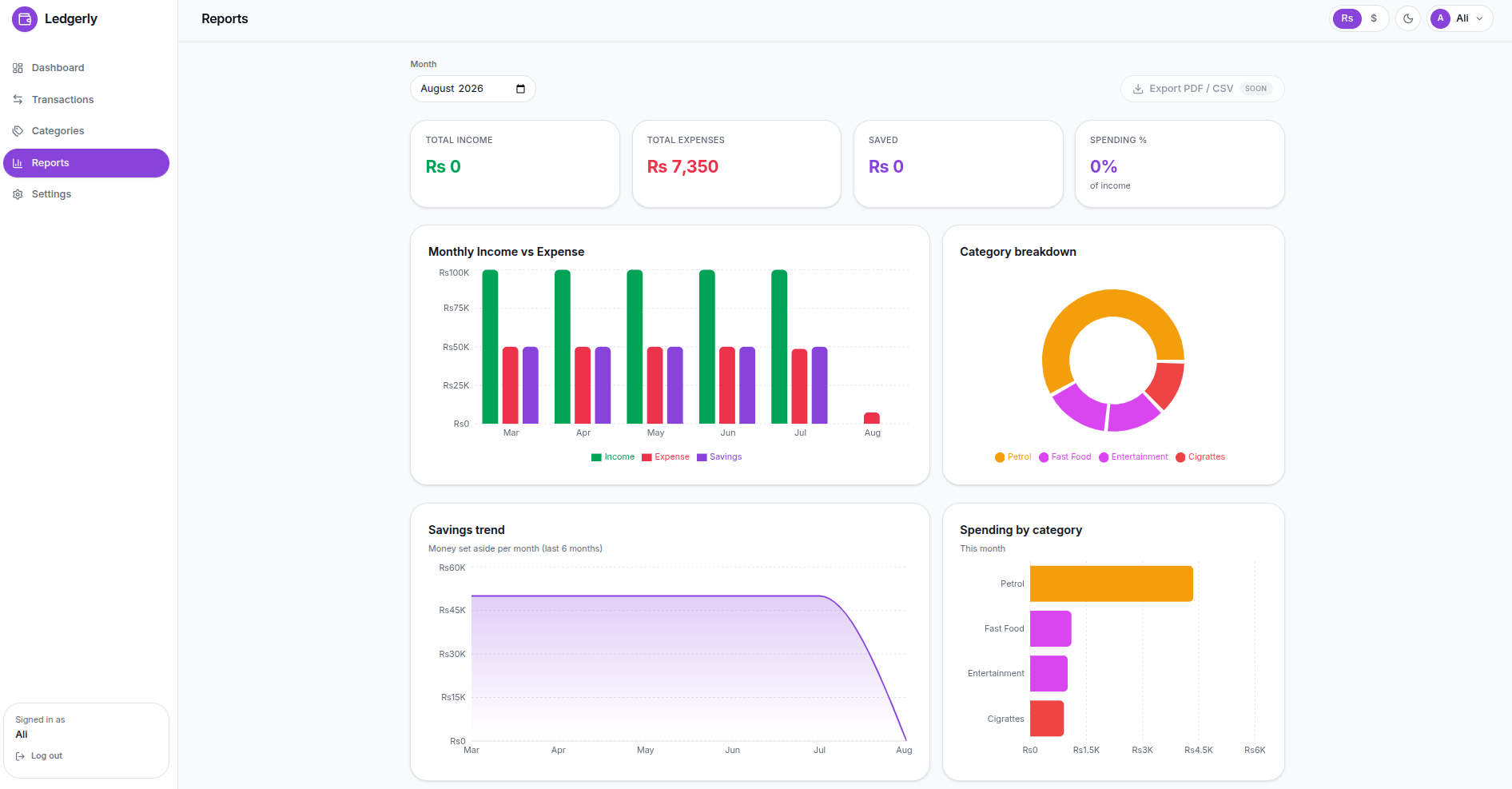Click the purple user avatar A
Viewport: 1512px width, 789px height.
tap(1440, 18)
